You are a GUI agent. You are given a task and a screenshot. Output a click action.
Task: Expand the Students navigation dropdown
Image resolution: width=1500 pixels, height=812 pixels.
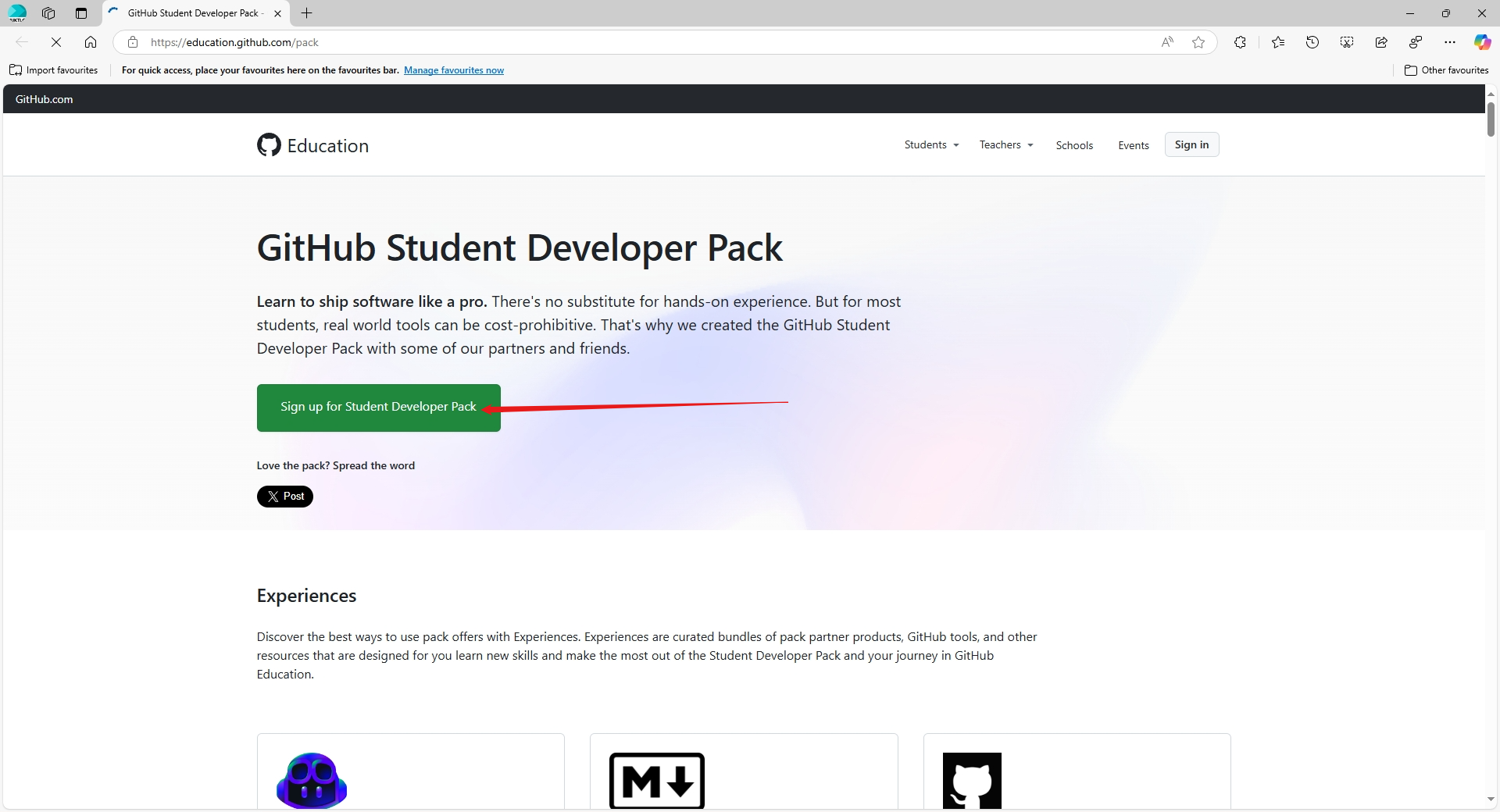coord(930,144)
